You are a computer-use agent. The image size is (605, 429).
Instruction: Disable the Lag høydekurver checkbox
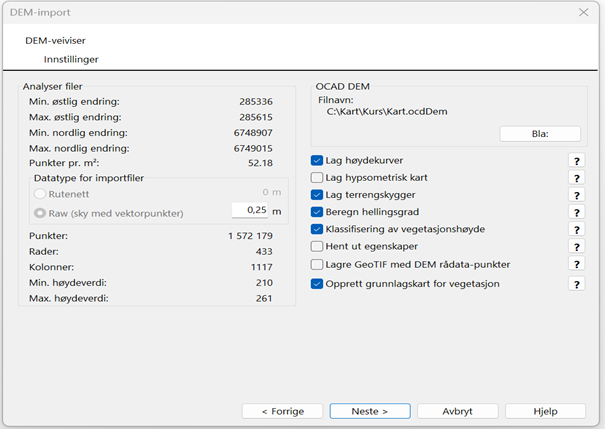point(317,160)
